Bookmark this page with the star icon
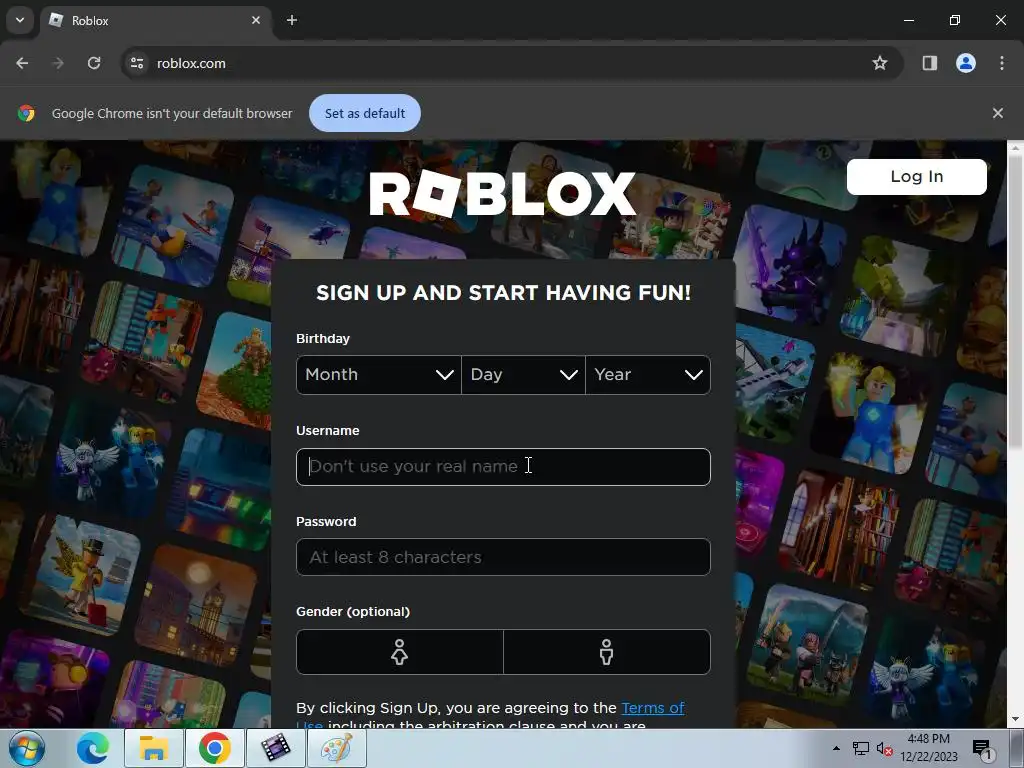This screenshot has width=1024, height=768. point(880,63)
